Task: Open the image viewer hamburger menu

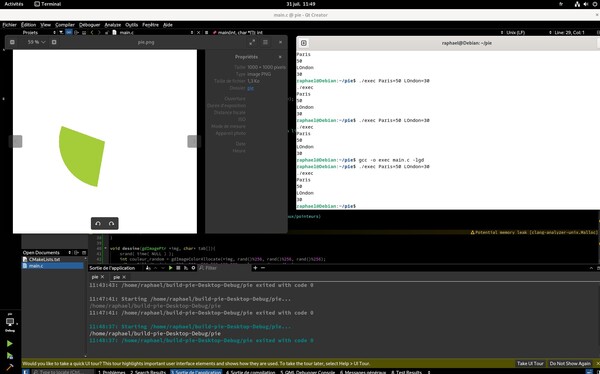Action: click(x=265, y=42)
